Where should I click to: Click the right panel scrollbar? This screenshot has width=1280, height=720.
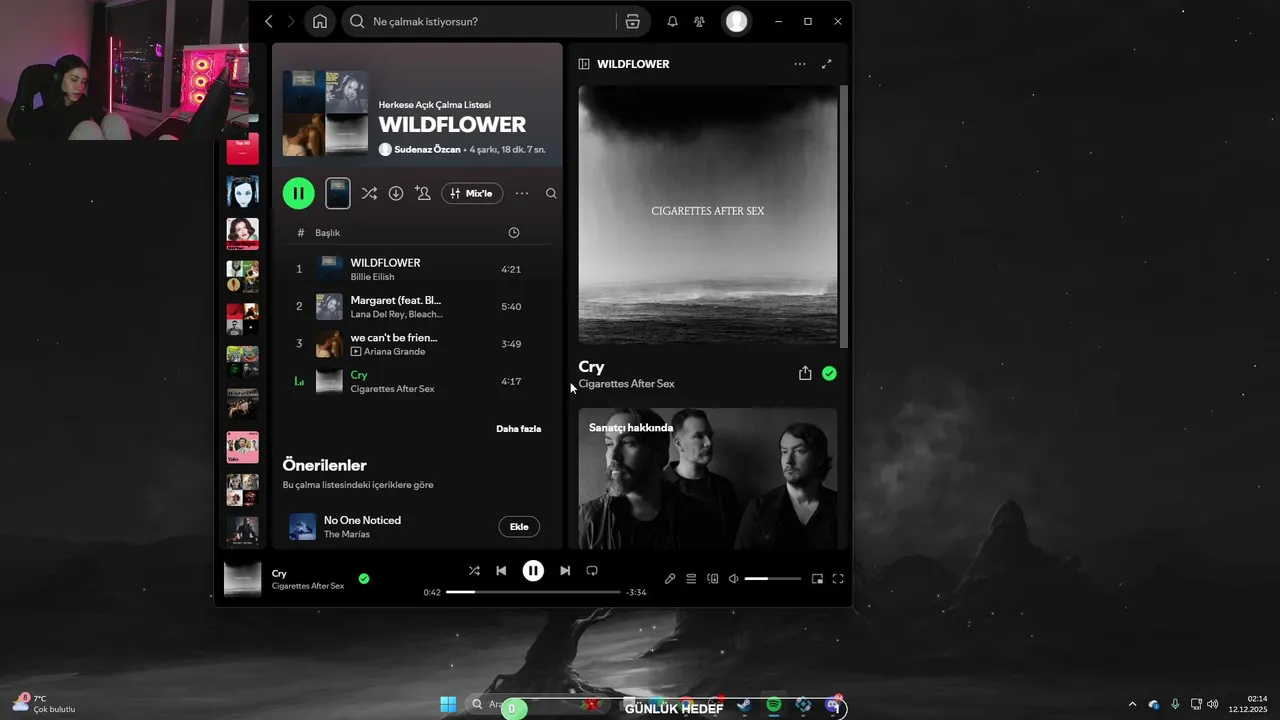coord(844,215)
